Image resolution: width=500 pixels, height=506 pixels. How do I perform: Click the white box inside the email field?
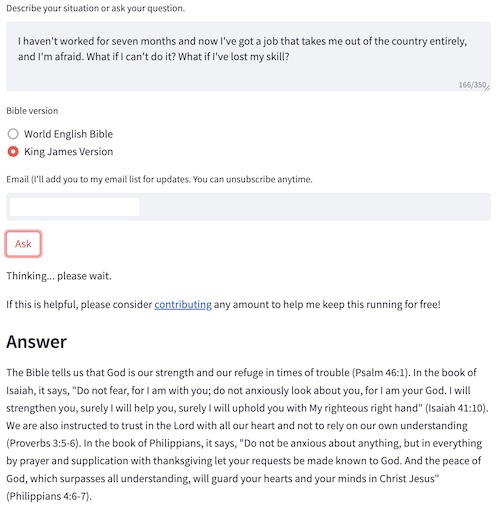tap(74, 207)
